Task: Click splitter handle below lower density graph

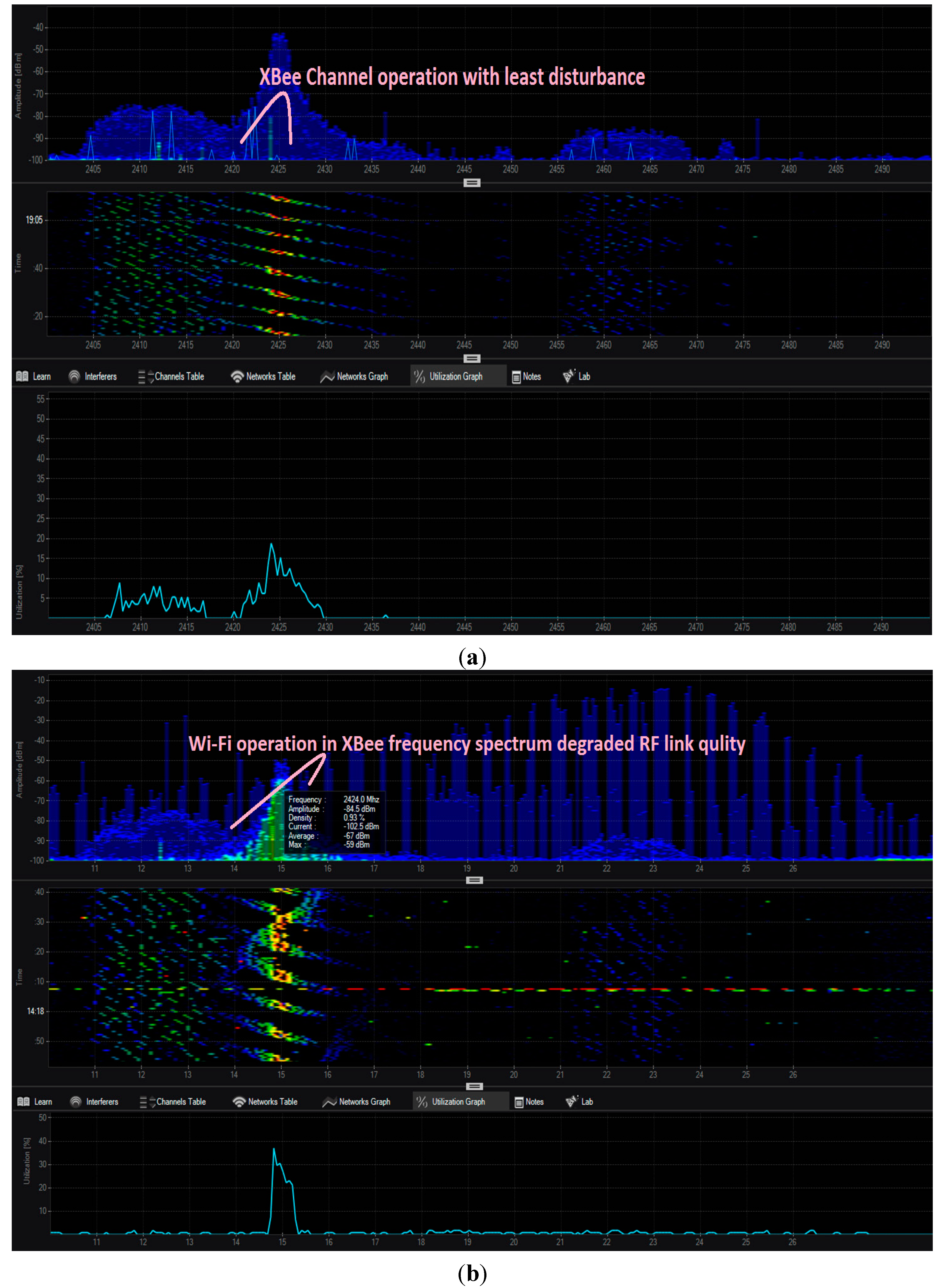Action: [x=474, y=880]
